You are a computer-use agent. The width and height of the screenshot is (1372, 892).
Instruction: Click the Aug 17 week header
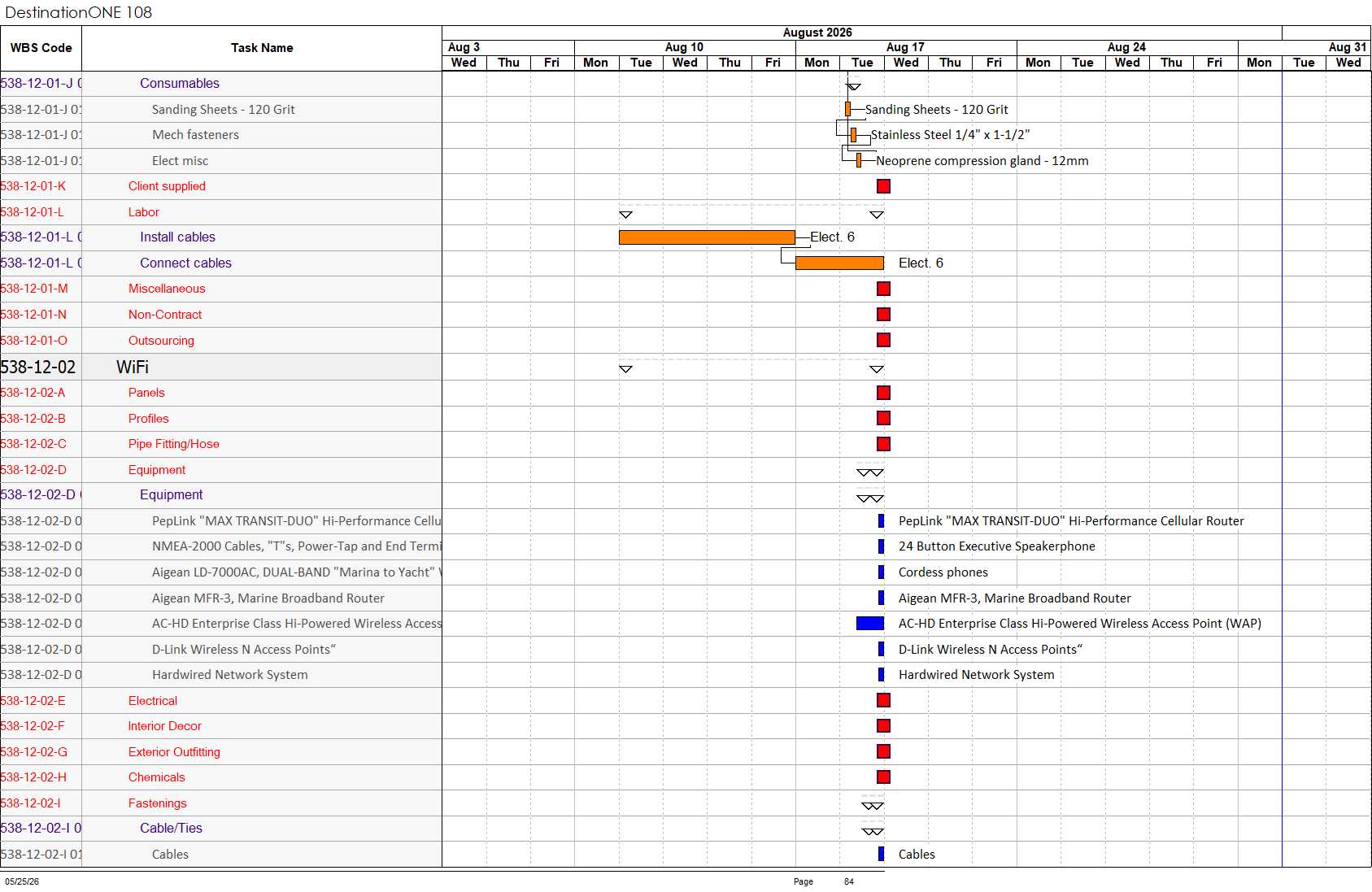[905, 47]
